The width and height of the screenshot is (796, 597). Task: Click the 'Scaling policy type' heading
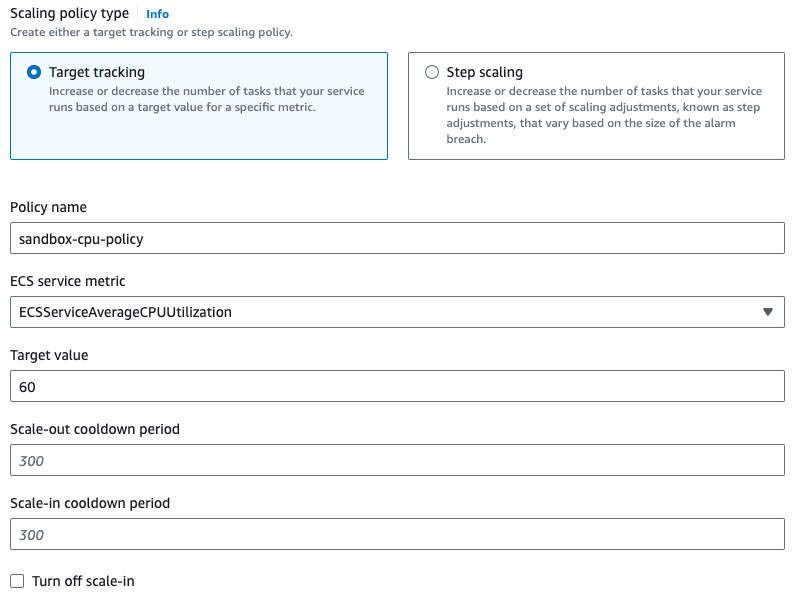(69, 14)
